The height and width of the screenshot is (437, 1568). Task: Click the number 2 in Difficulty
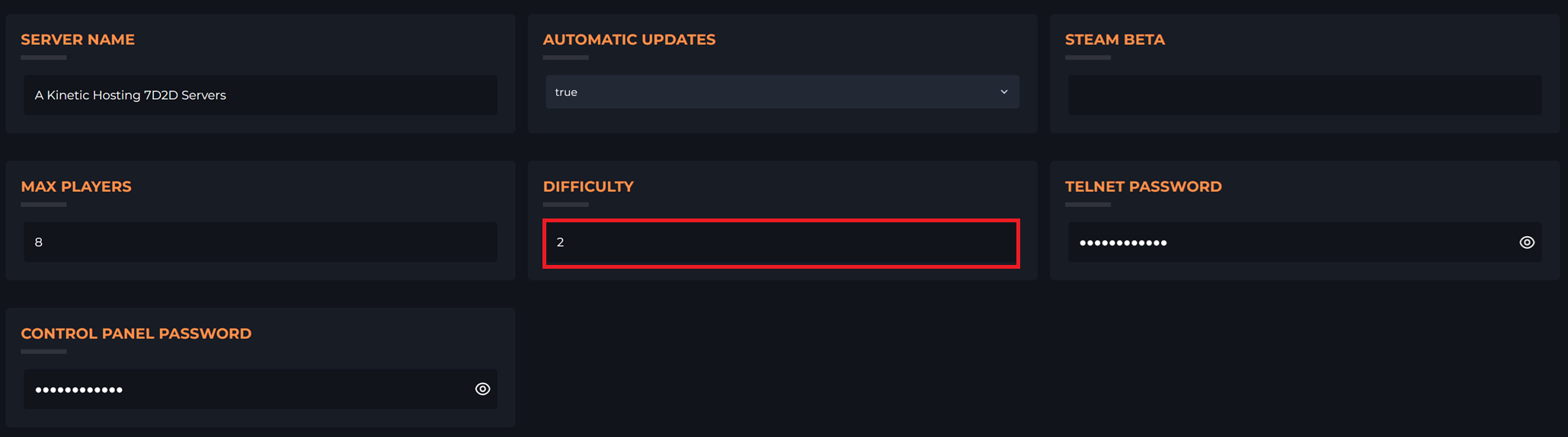pyautogui.click(x=560, y=242)
